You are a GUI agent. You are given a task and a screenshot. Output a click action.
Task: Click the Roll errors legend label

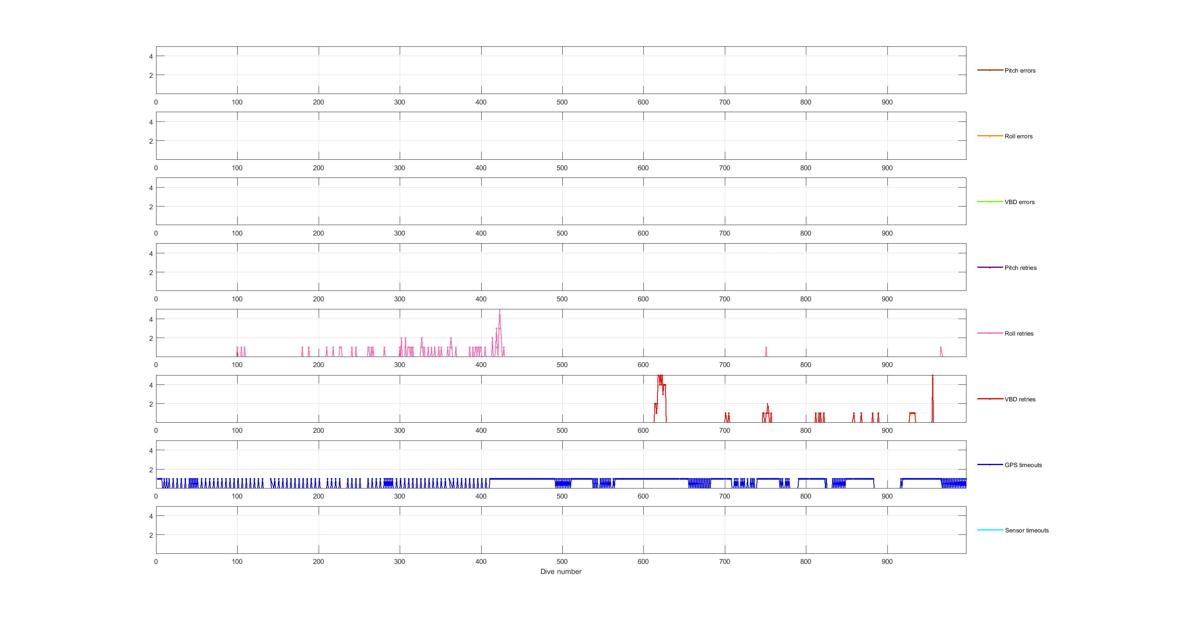(1019, 136)
